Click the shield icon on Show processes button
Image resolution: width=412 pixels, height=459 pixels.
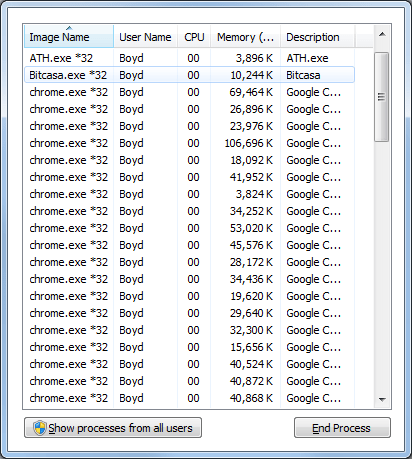pyautogui.click(x=40, y=428)
